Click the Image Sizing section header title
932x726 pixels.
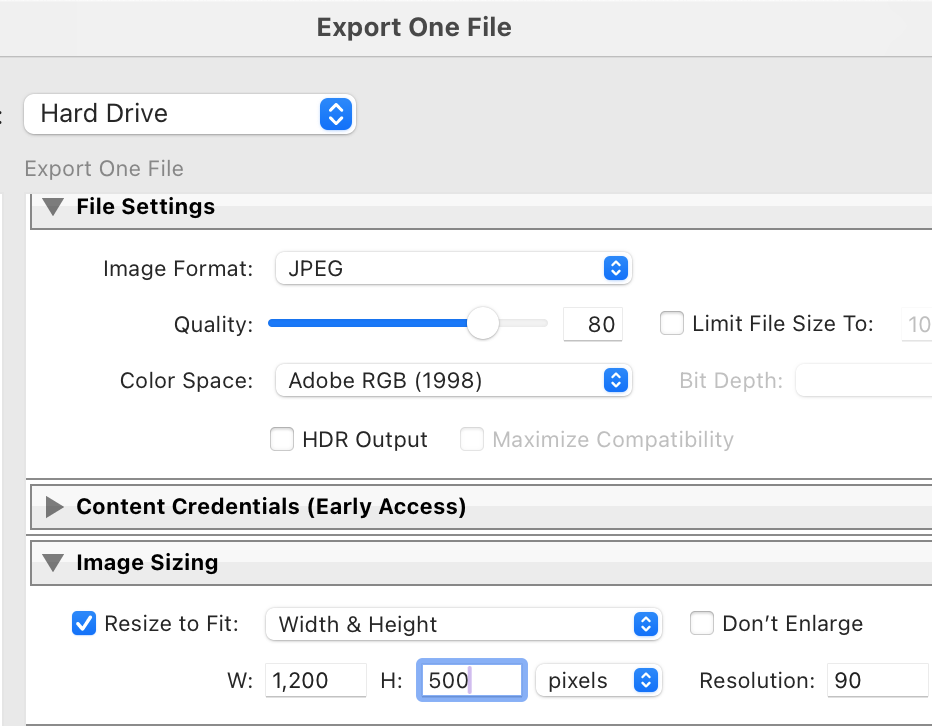[147, 564]
